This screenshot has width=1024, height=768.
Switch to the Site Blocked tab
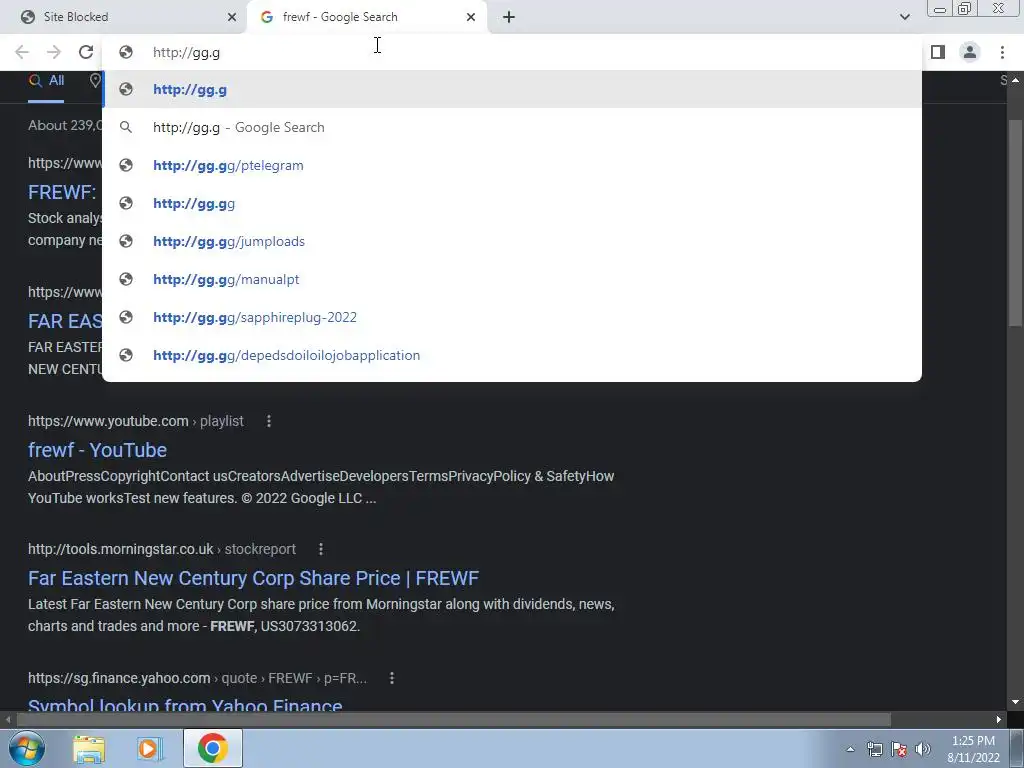point(123,17)
